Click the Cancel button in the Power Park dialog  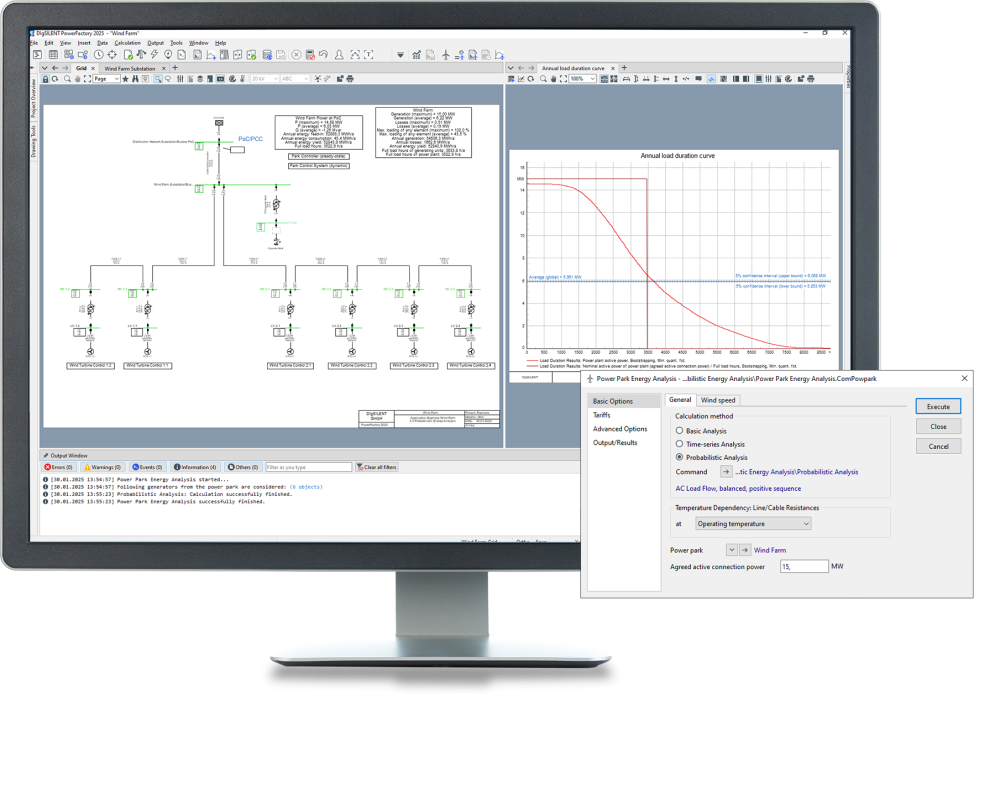[x=938, y=446]
